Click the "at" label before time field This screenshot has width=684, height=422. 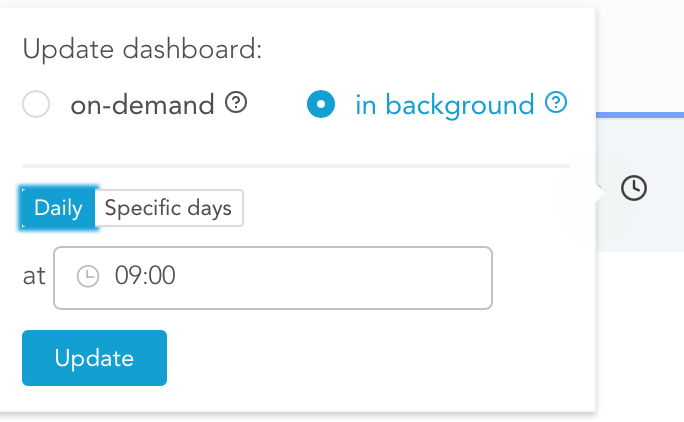click(34, 276)
